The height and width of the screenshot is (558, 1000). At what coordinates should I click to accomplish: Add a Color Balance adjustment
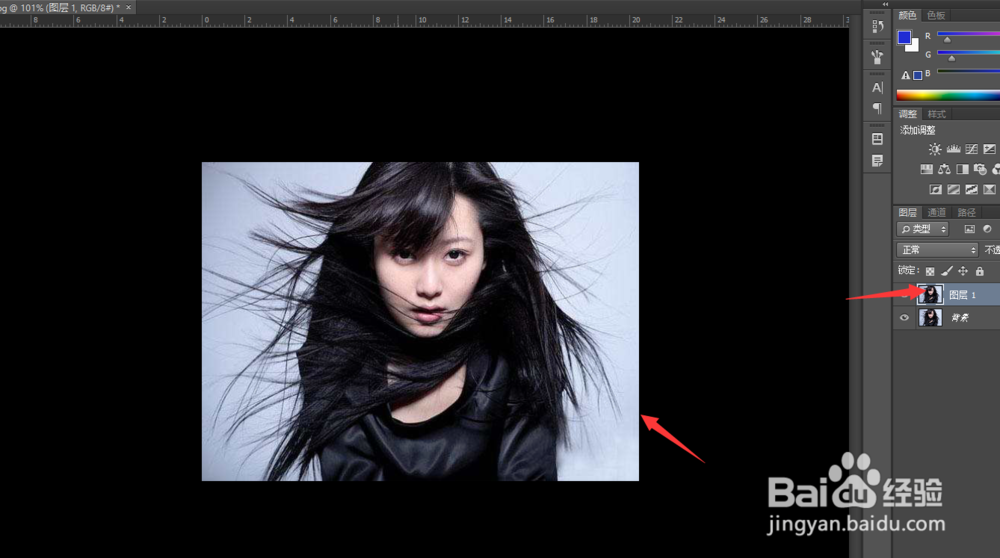(x=945, y=169)
